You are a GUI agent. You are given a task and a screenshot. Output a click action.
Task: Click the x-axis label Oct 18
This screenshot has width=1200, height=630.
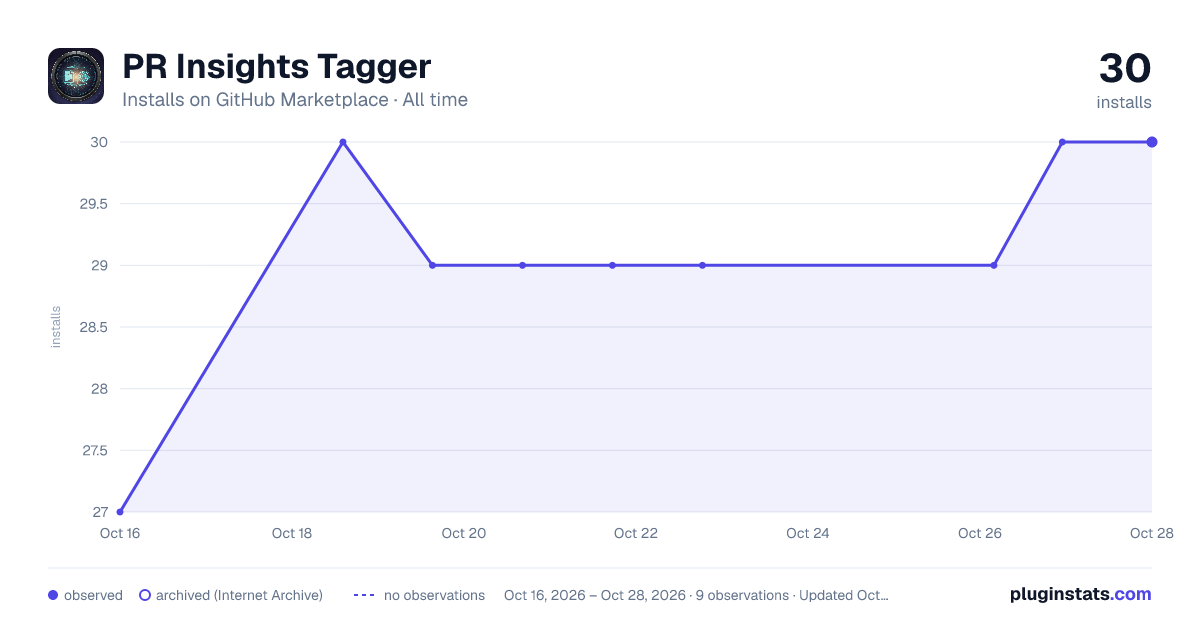pyautogui.click(x=292, y=533)
